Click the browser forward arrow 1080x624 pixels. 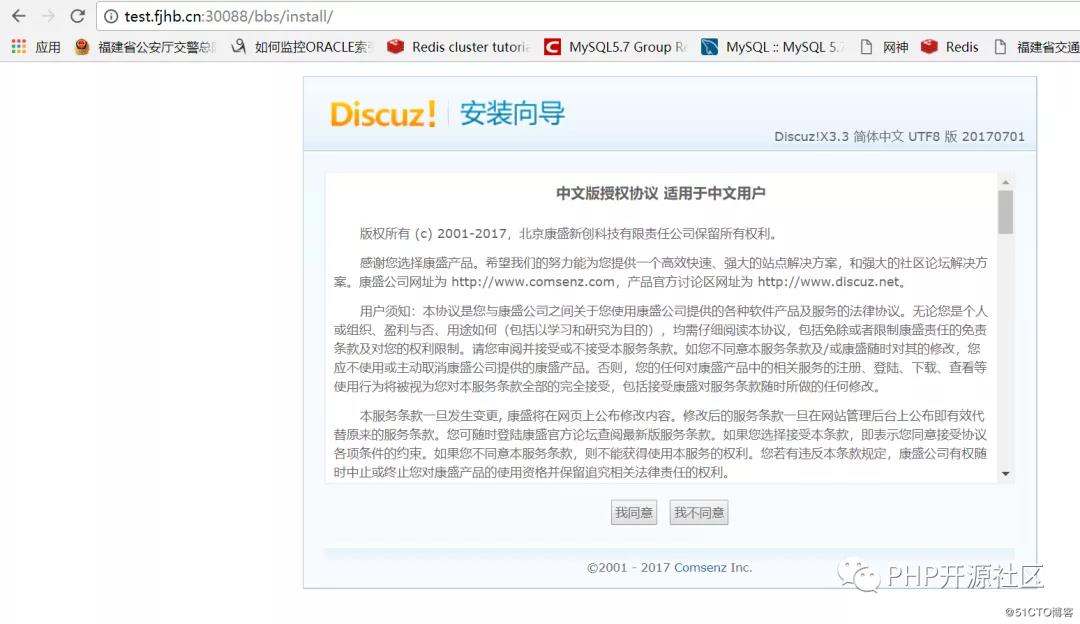(x=48, y=16)
